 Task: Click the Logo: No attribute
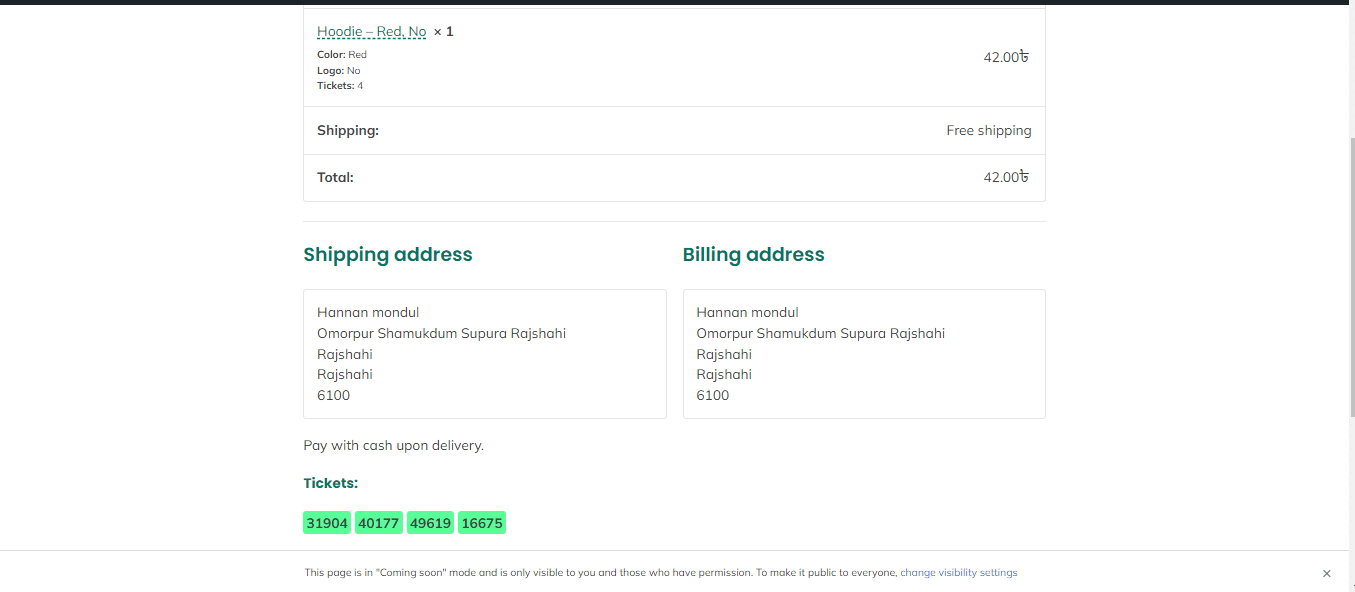point(339,71)
